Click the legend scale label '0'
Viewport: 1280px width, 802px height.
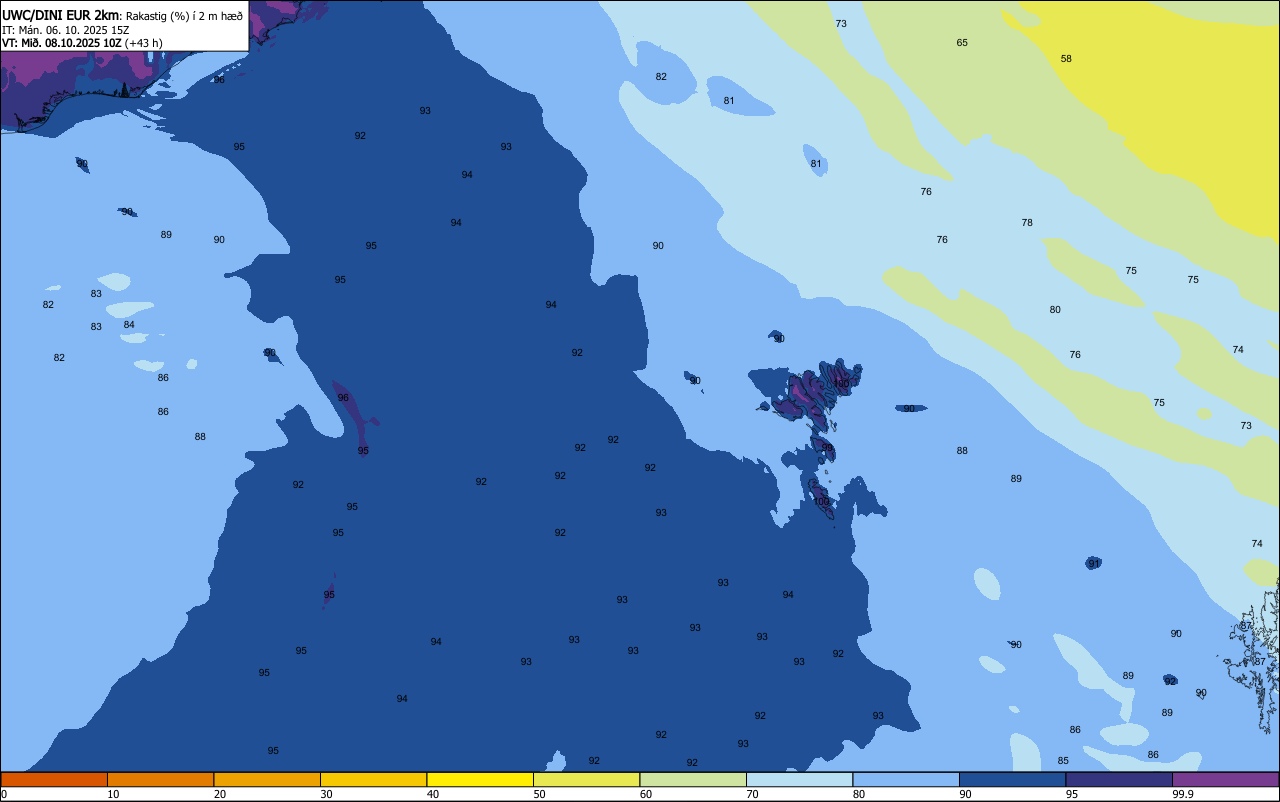(4, 794)
